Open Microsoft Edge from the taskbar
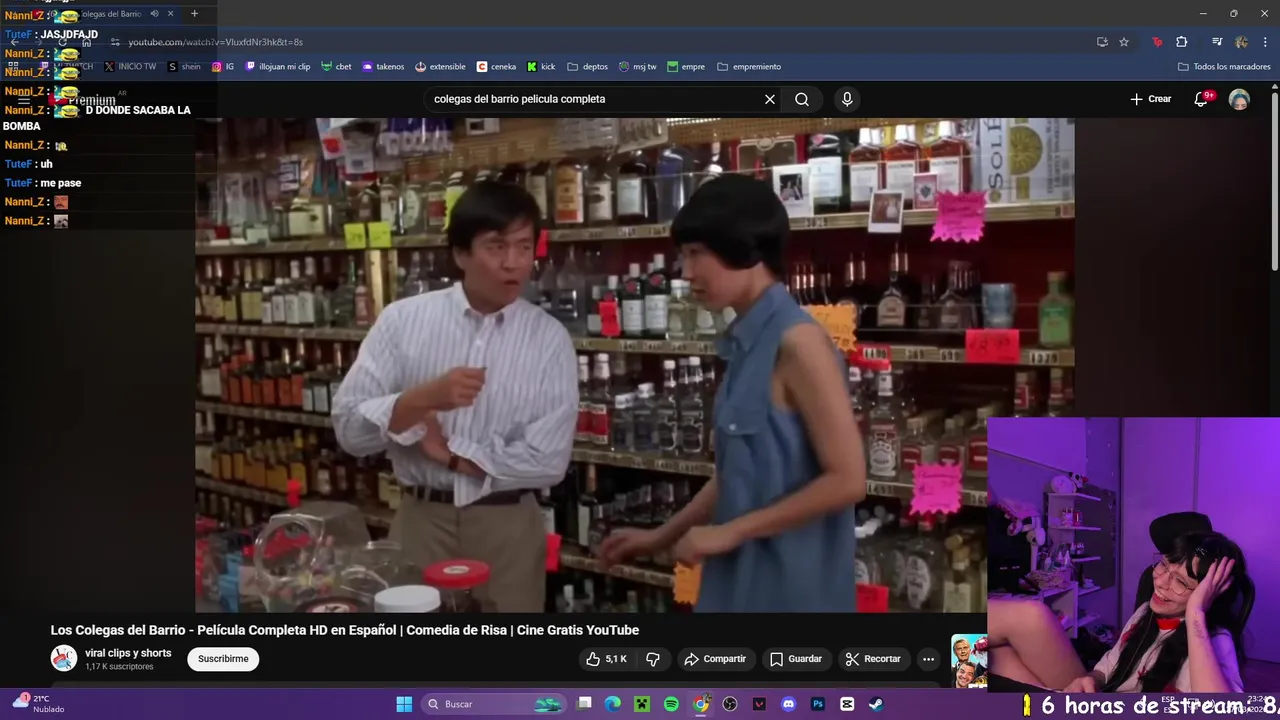Viewport: 1280px width, 720px height. point(613,704)
